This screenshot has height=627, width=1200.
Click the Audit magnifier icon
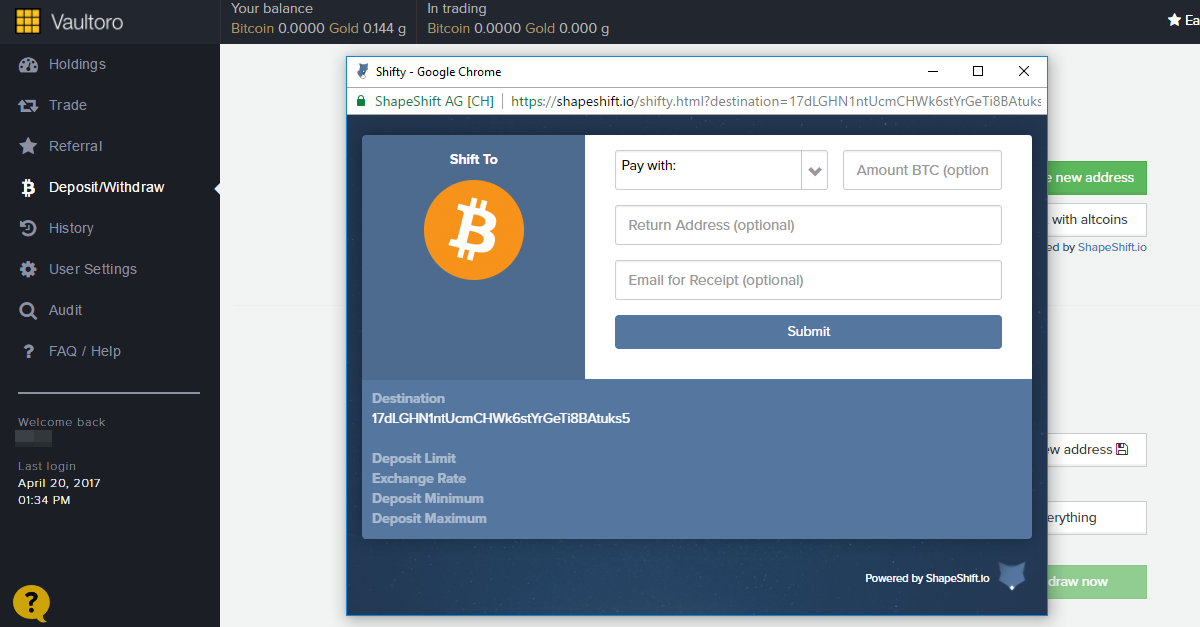29,310
